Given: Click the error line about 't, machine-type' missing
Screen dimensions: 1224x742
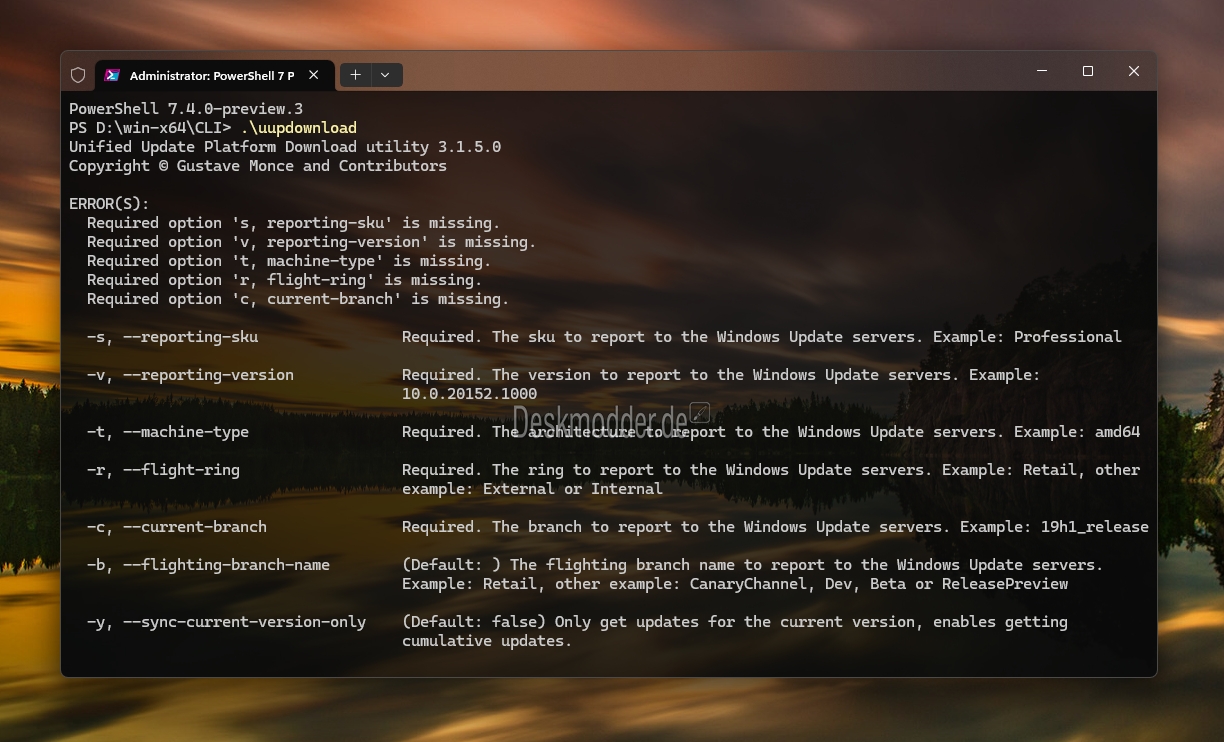Looking at the screenshot, I should click(x=289, y=261).
